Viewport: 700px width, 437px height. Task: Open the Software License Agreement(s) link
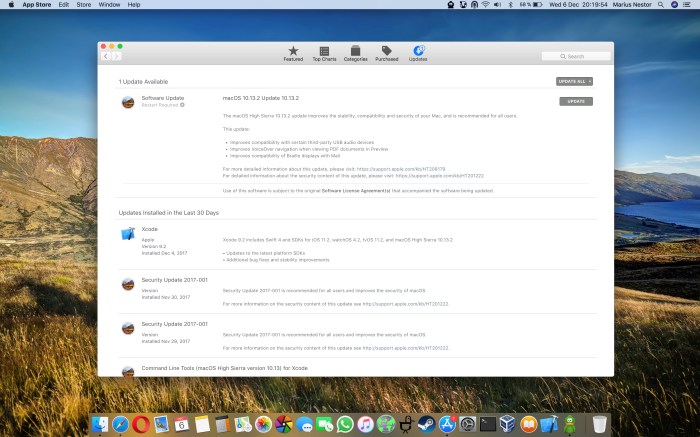(x=356, y=191)
